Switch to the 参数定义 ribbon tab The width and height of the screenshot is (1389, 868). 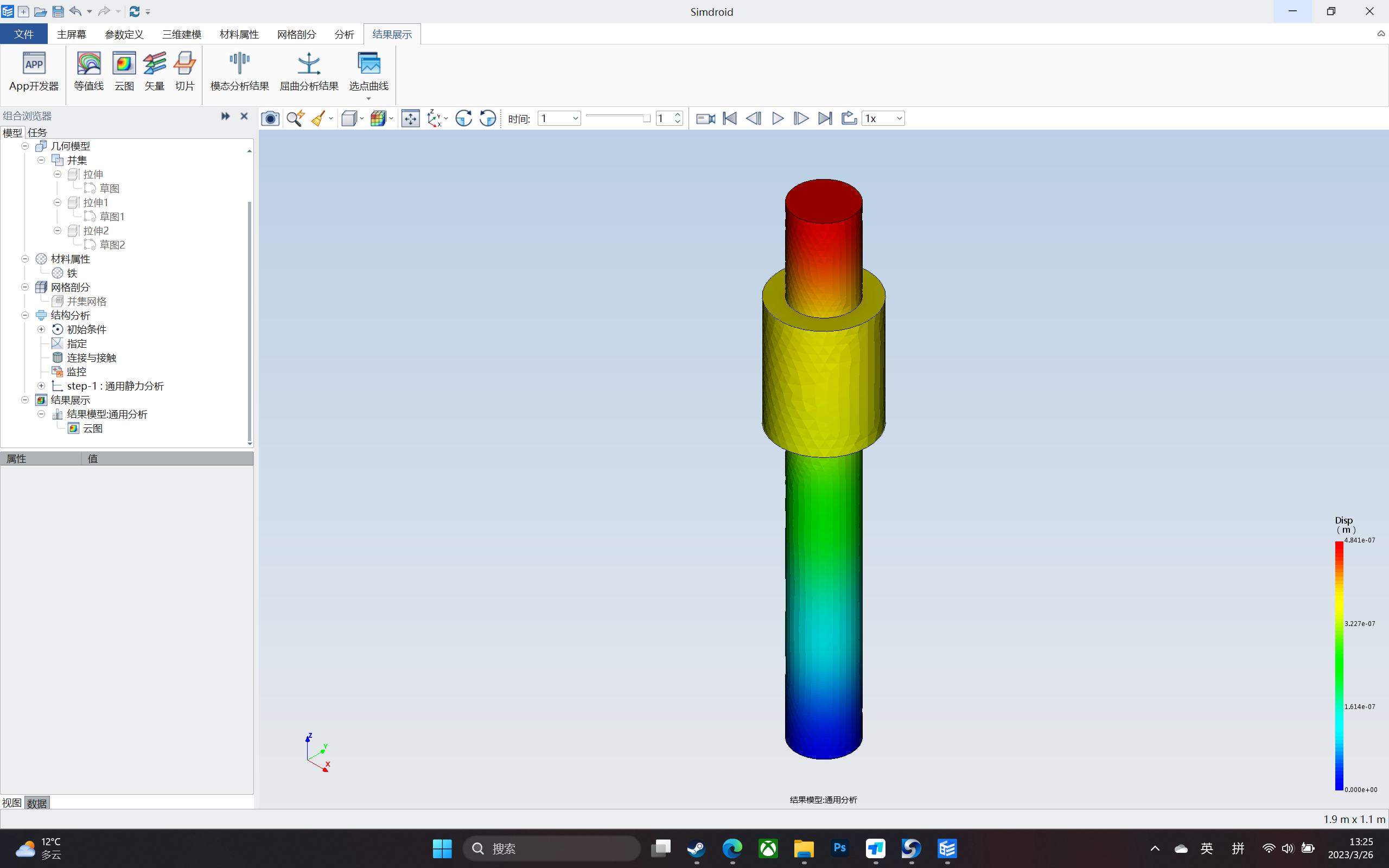[124, 34]
